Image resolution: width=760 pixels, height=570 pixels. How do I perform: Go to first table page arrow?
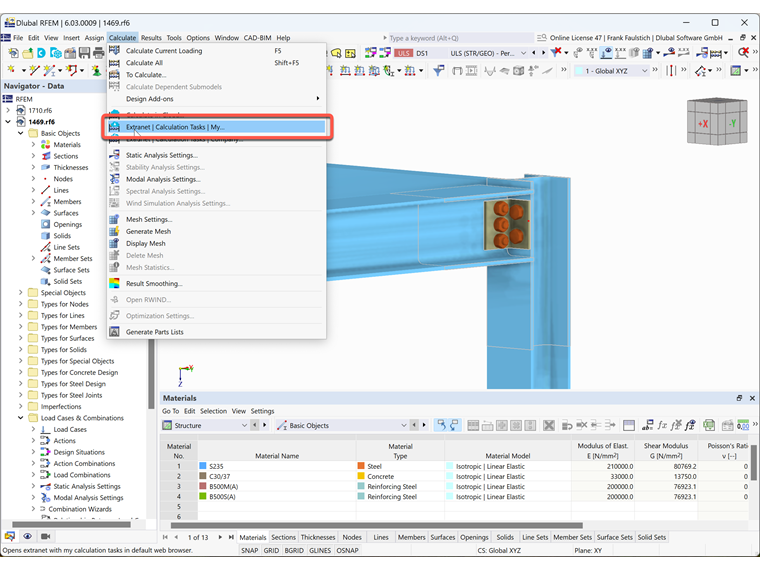[x=165, y=537]
